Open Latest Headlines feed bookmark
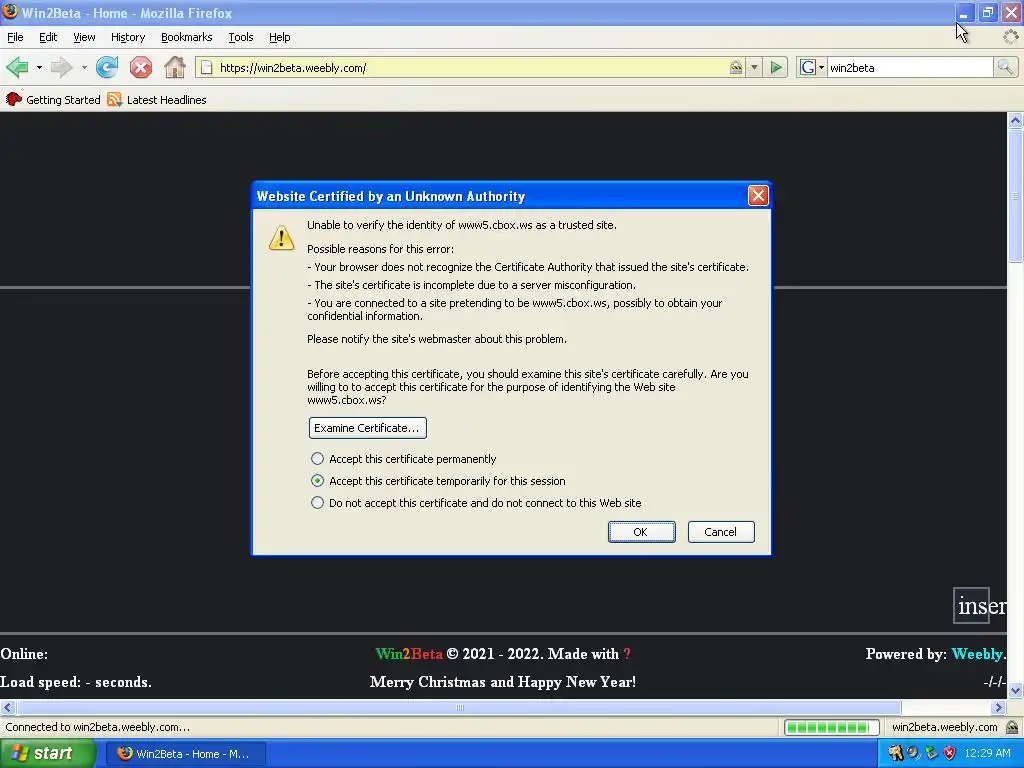The width and height of the screenshot is (1024, 768). click(157, 100)
